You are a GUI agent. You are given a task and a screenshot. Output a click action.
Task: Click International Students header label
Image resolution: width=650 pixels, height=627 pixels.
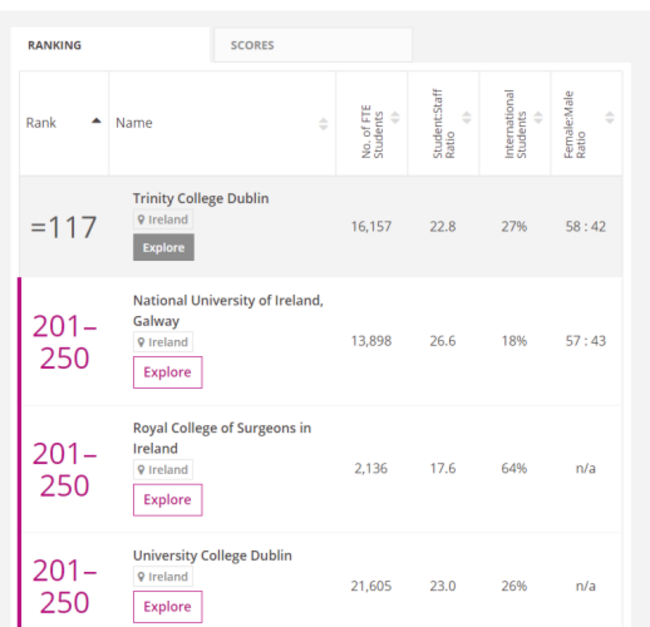[x=515, y=124]
